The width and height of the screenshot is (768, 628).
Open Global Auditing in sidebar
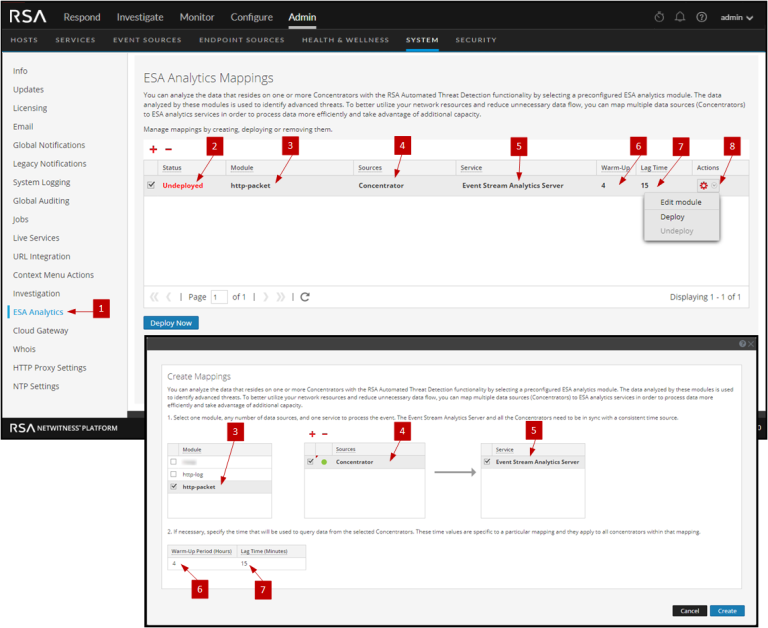pos(41,201)
